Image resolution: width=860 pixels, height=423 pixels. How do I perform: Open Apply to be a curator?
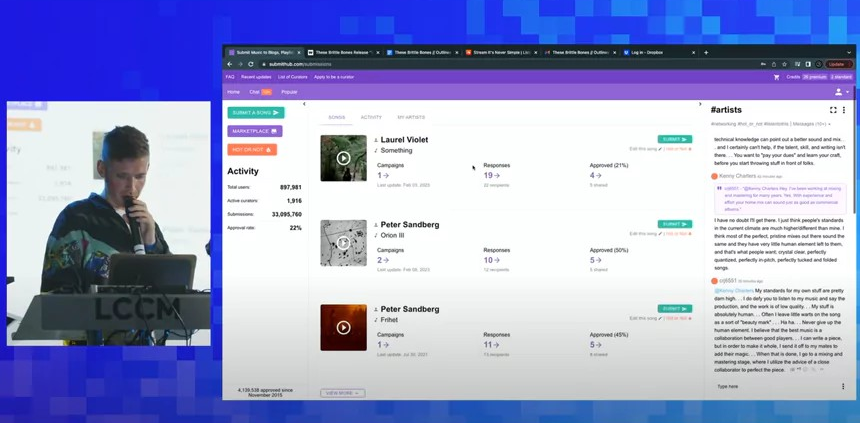click(x=334, y=77)
